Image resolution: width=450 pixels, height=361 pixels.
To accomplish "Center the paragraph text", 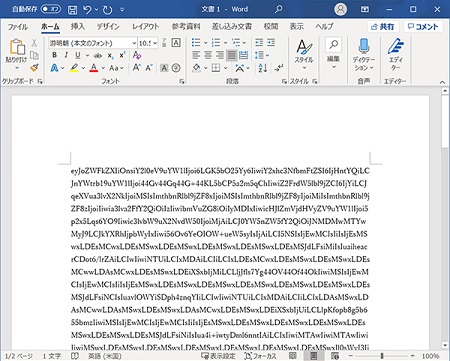I will pos(208,55).
